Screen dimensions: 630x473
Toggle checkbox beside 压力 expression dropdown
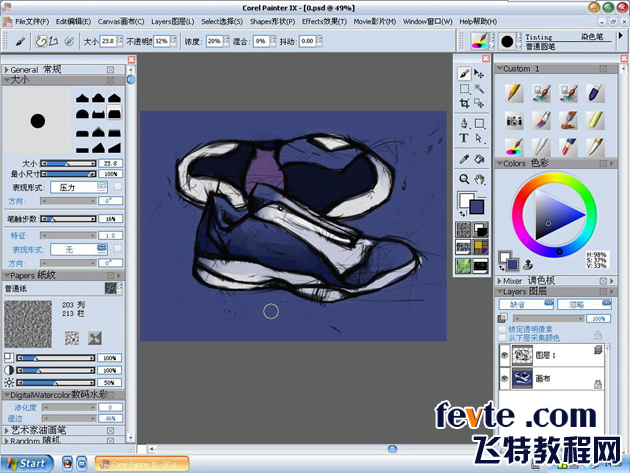117,186
